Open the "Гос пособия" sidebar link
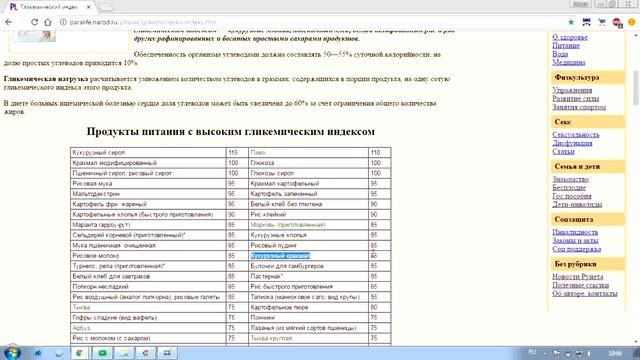The height and width of the screenshot is (360, 640). (x=572, y=196)
